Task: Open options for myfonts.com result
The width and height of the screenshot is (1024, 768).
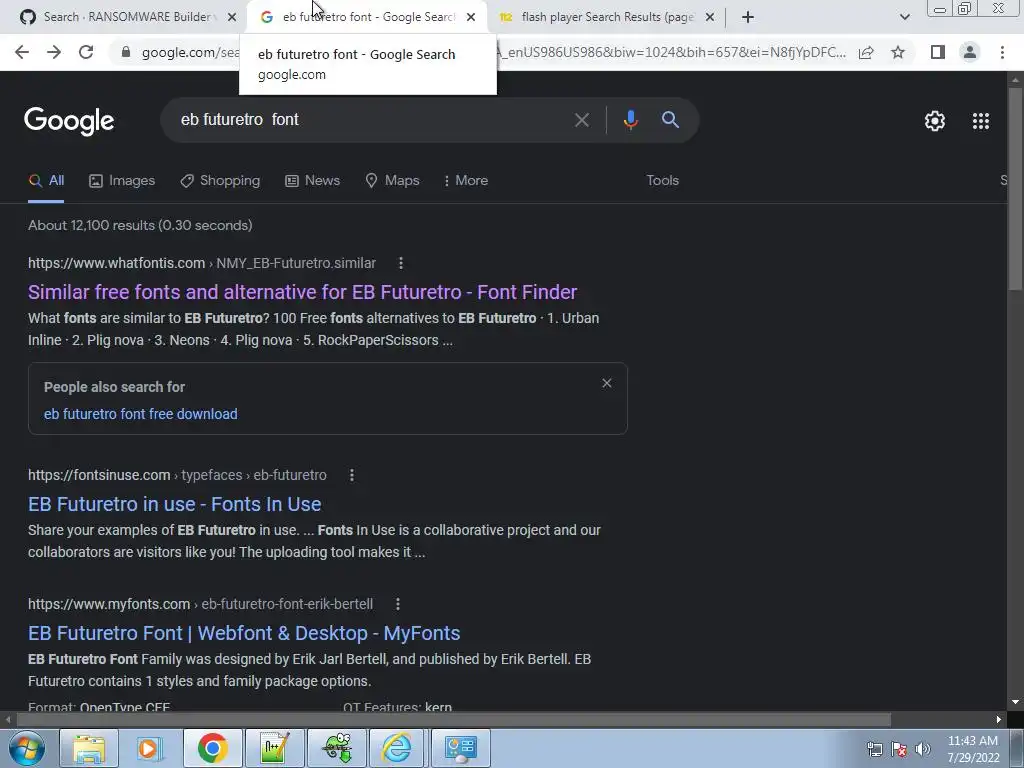Action: pyautogui.click(x=398, y=604)
